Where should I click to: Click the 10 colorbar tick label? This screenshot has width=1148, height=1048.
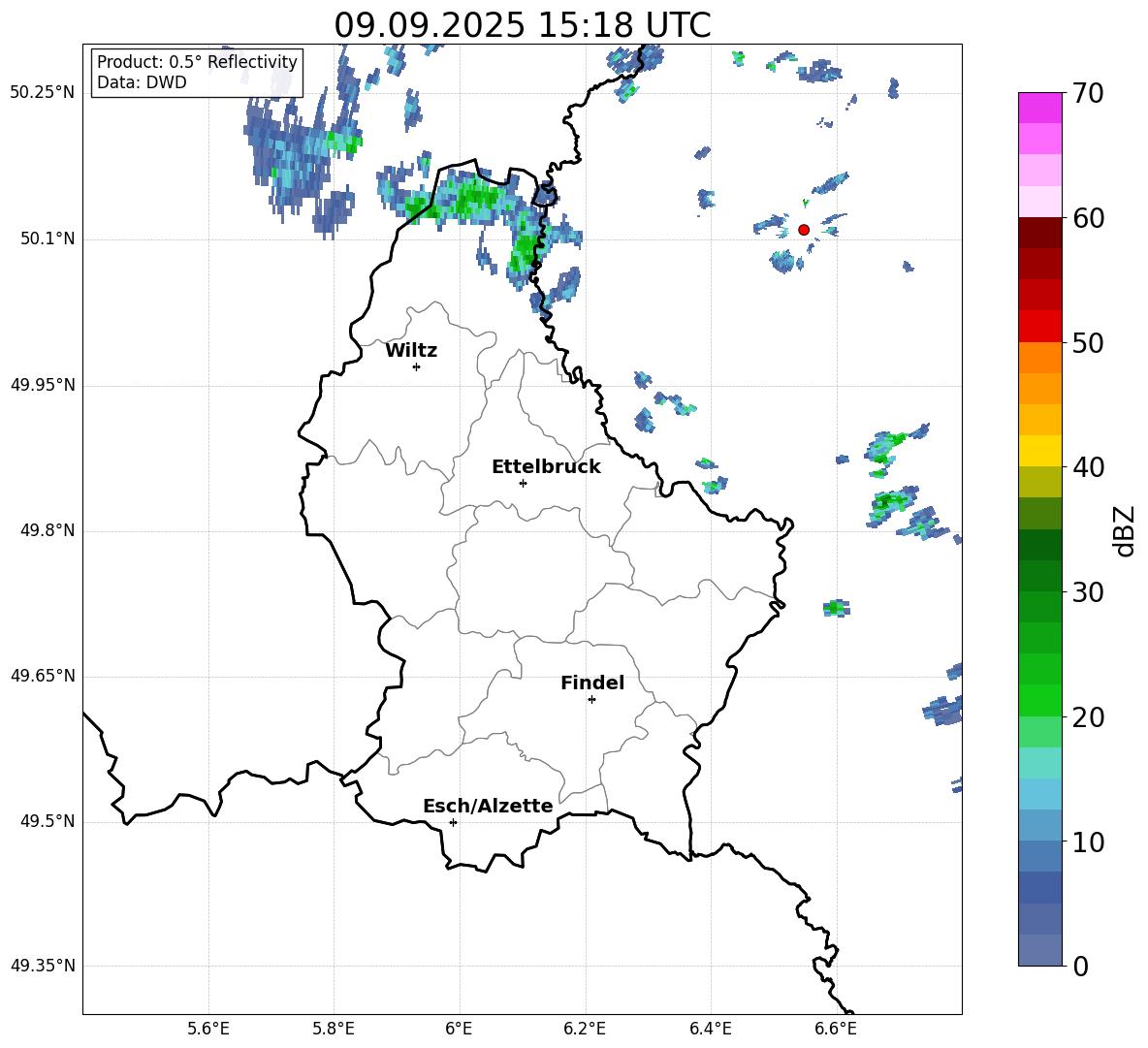point(1088,842)
